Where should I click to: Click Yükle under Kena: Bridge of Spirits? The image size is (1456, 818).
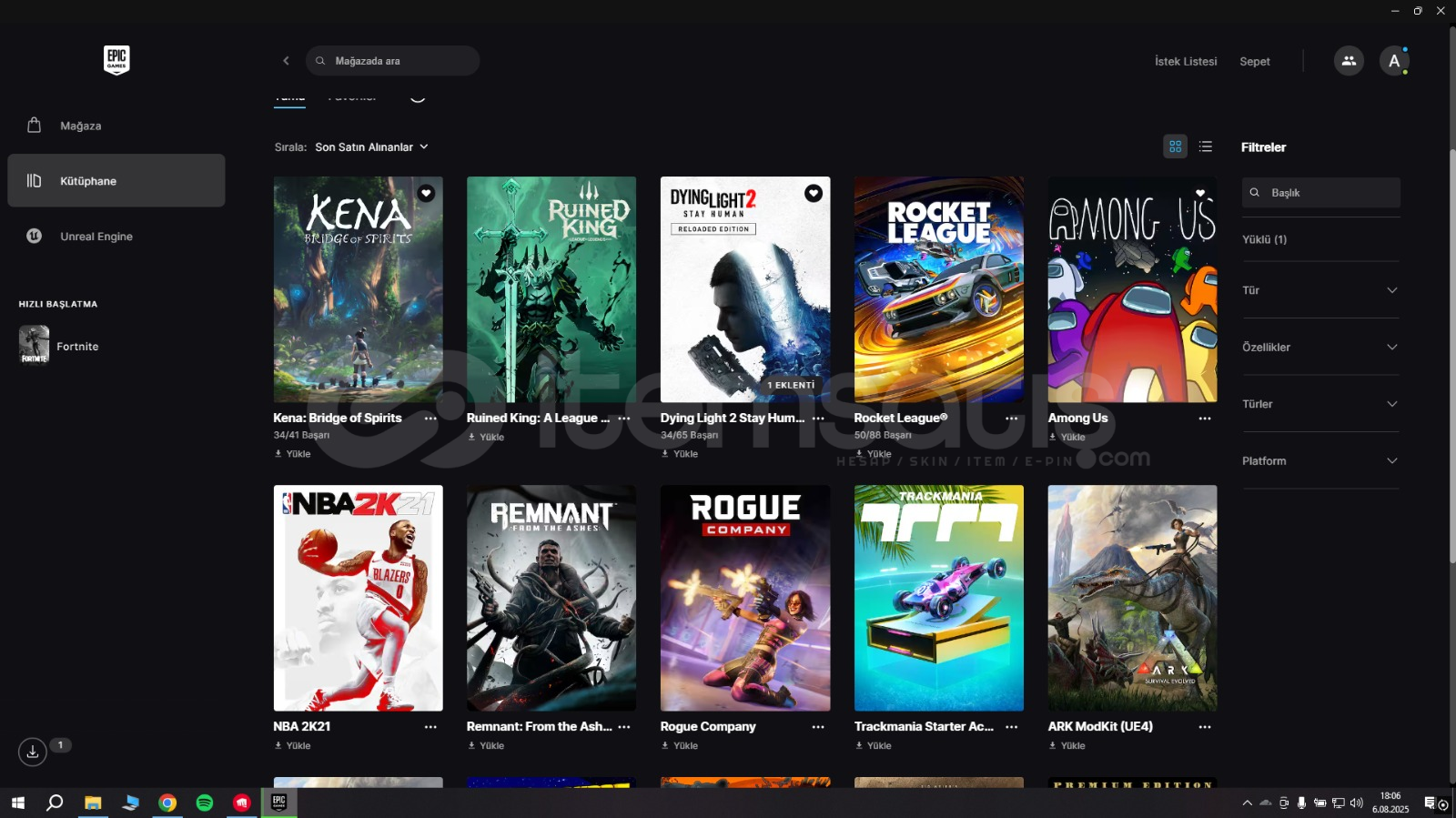coord(293,454)
